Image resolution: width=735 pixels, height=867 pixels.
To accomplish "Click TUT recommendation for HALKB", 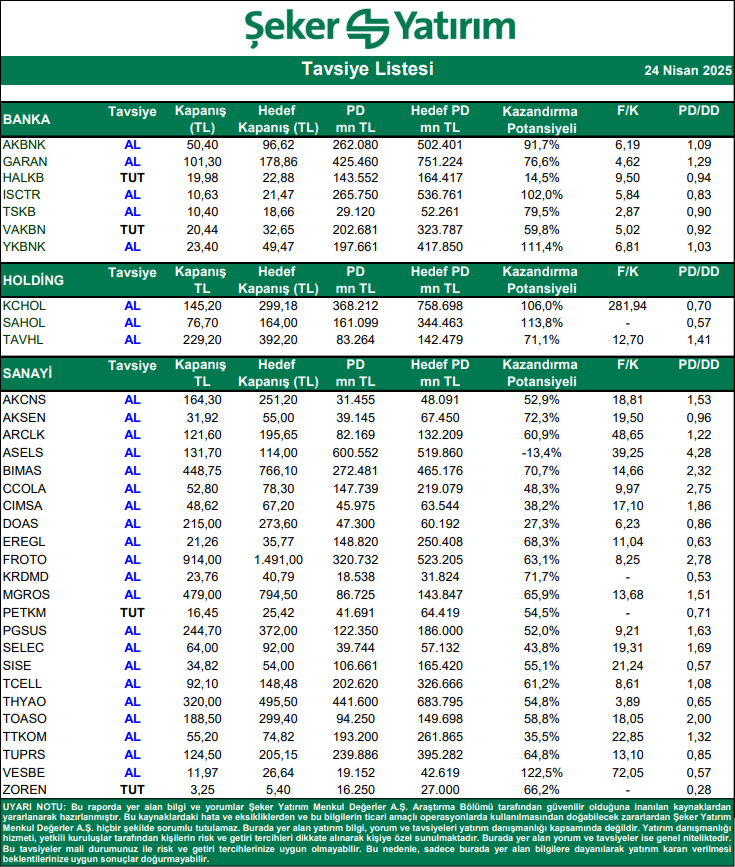I will pyautogui.click(x=132, y=178).
